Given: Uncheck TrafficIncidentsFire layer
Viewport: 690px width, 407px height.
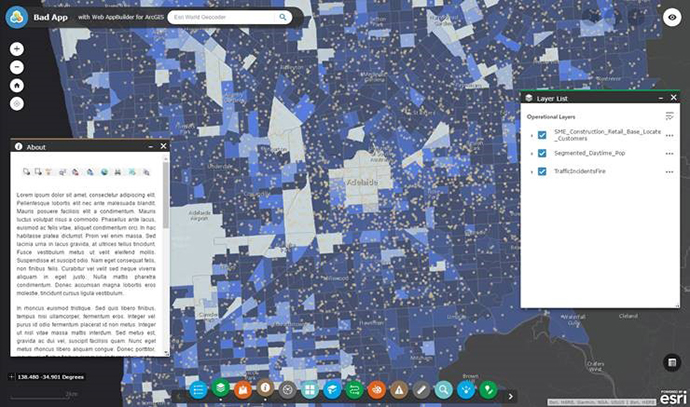Looking at the screenshot, I should [542, 172].
